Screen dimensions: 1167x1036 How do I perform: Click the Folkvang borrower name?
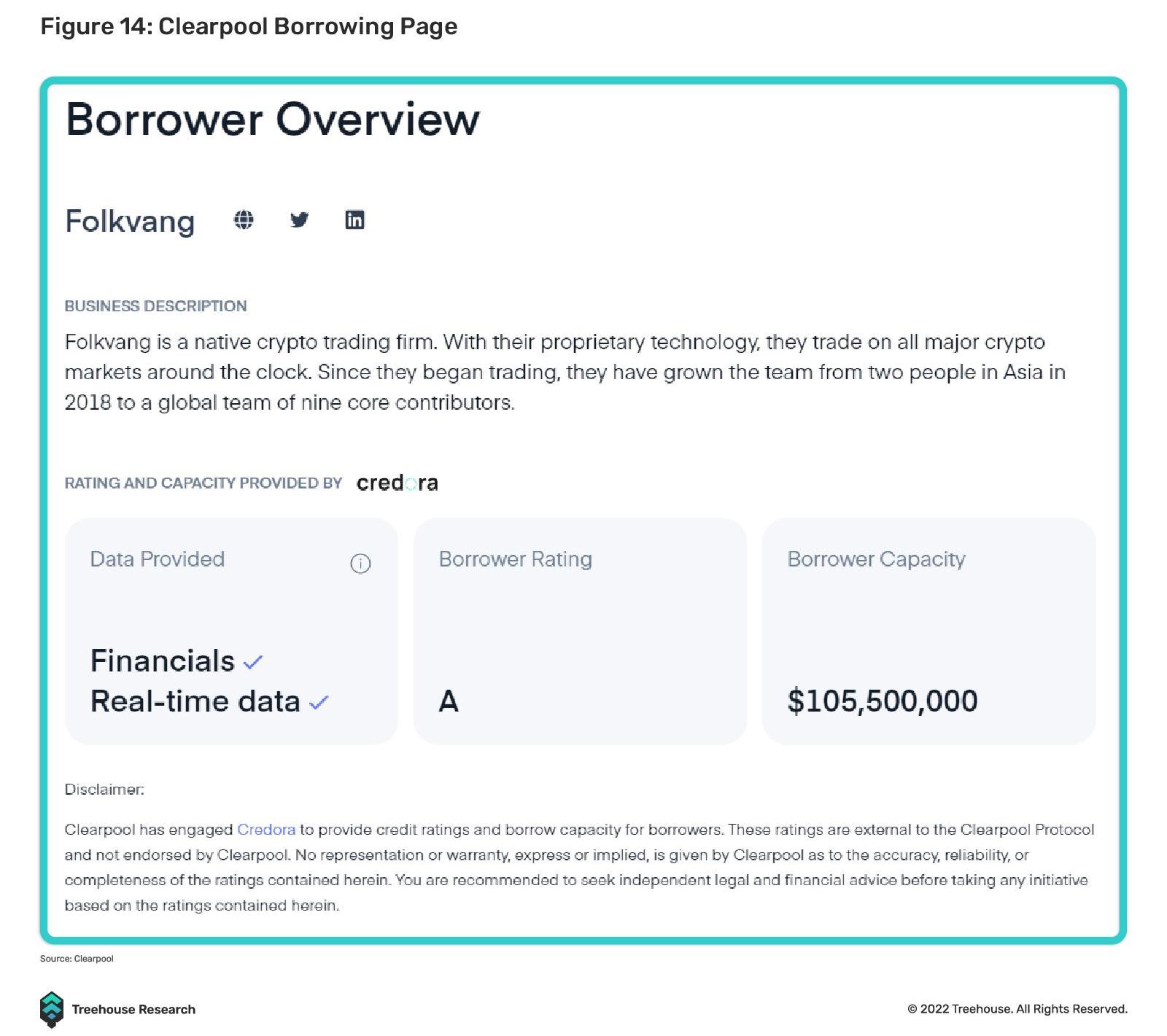pyautogui.click(x=130, y=221)
